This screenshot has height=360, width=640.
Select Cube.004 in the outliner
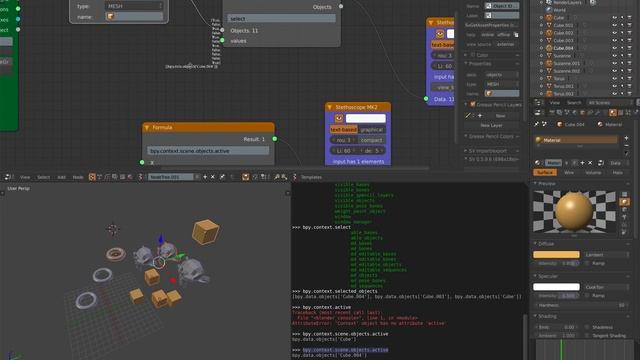tap(563, 48)
